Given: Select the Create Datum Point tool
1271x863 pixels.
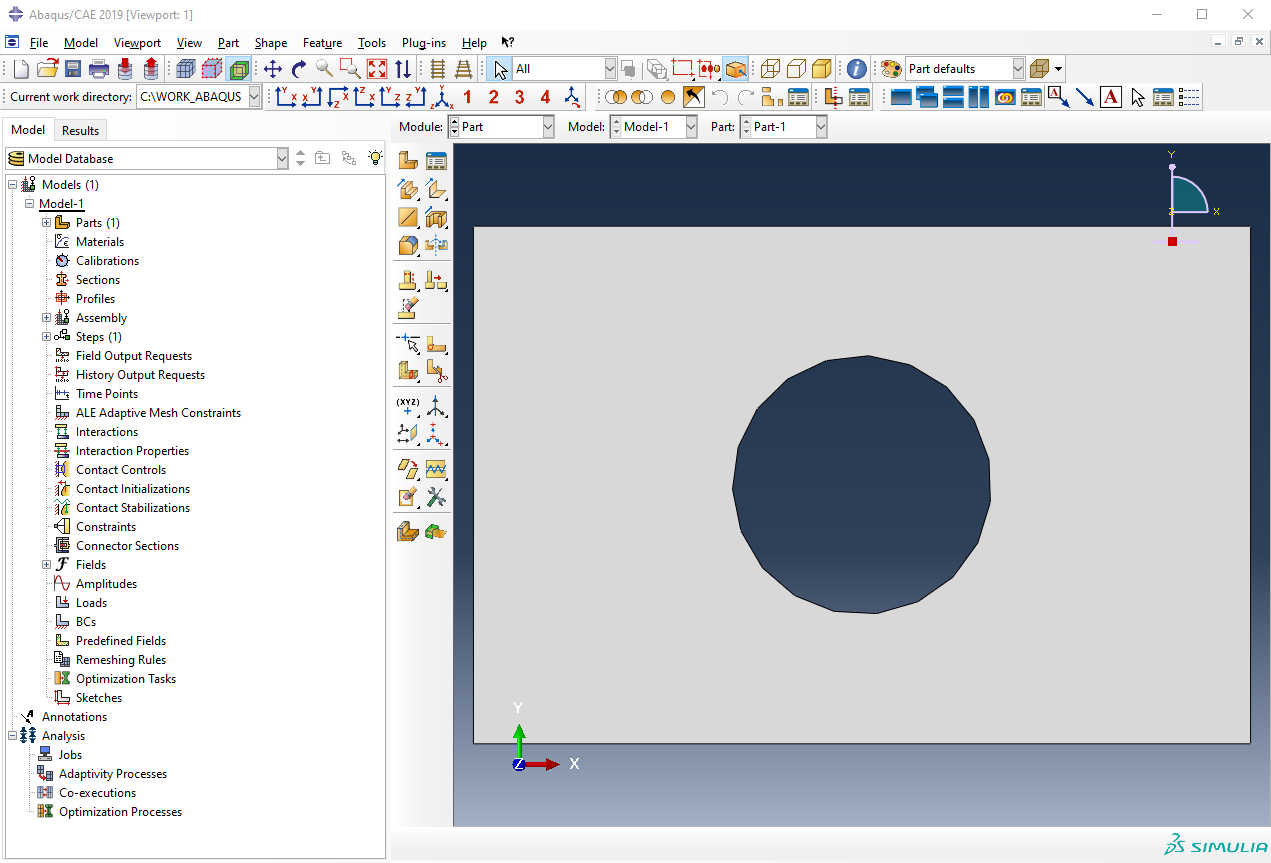Looking at the screenshot, I should tap(408, 406).
